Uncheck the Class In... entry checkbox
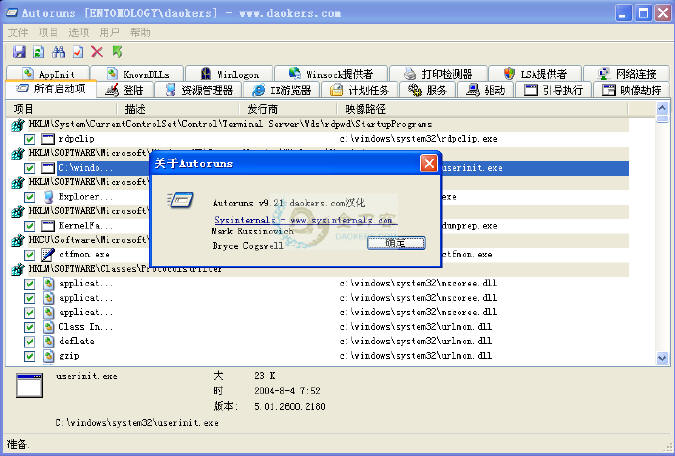 point(29,327)
